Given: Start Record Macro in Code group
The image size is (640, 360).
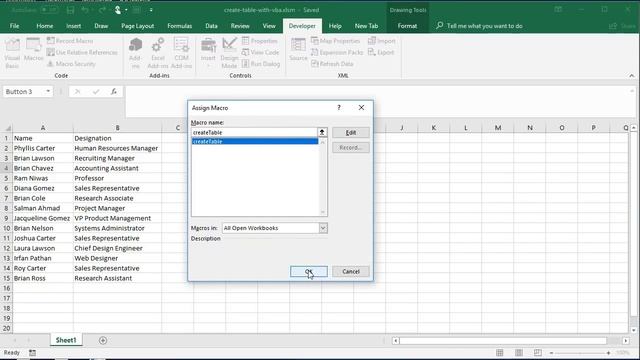Looking at the screenshot, I should [x=70, y=41].
